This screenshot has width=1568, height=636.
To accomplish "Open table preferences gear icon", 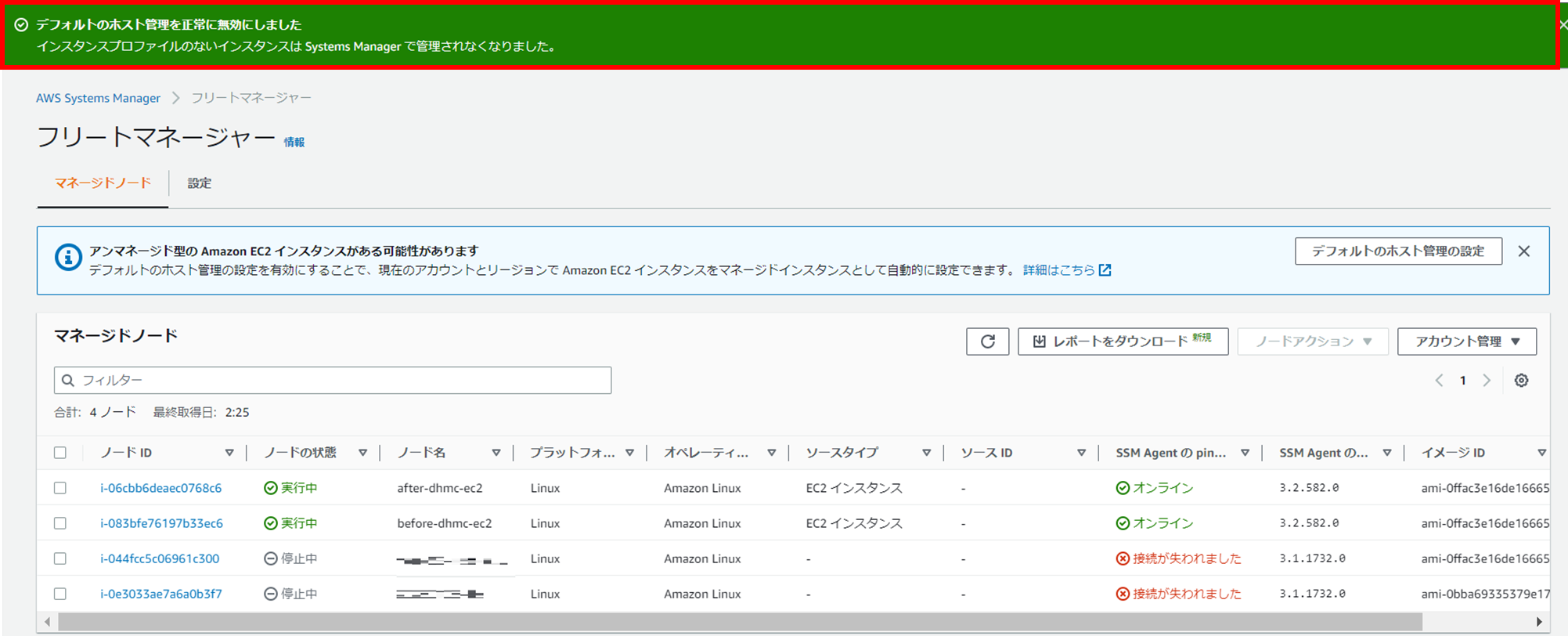I will click(1521, 381).
